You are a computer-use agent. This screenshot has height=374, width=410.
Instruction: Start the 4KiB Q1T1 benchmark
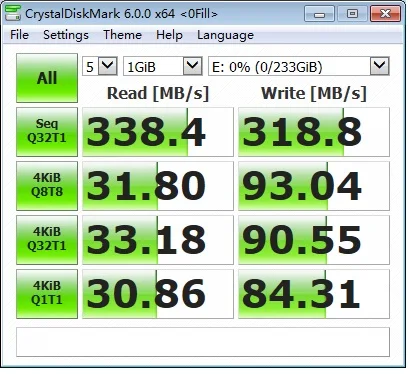click(47, 294)
